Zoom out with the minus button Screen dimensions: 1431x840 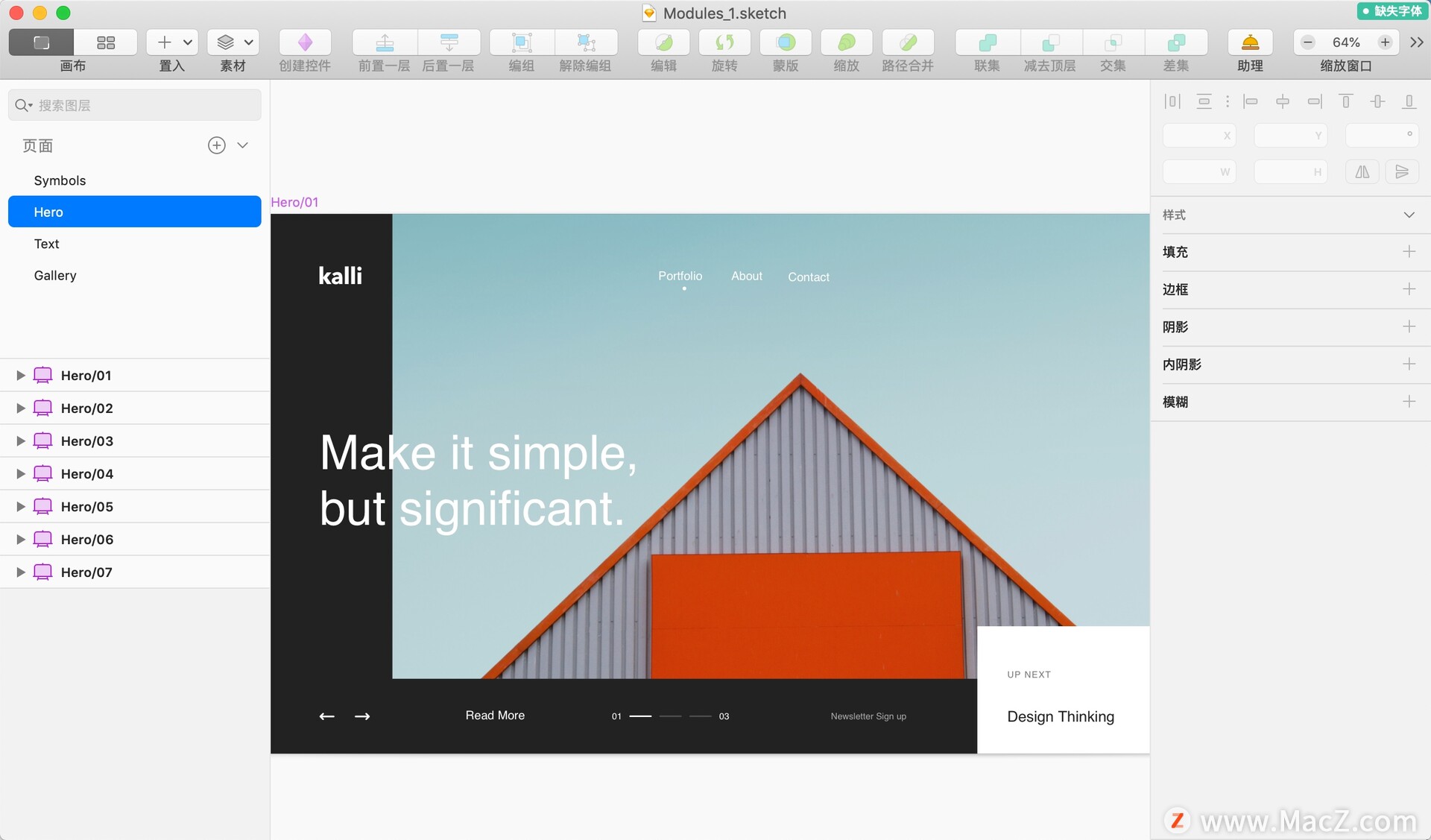[x=1307, y=42]
